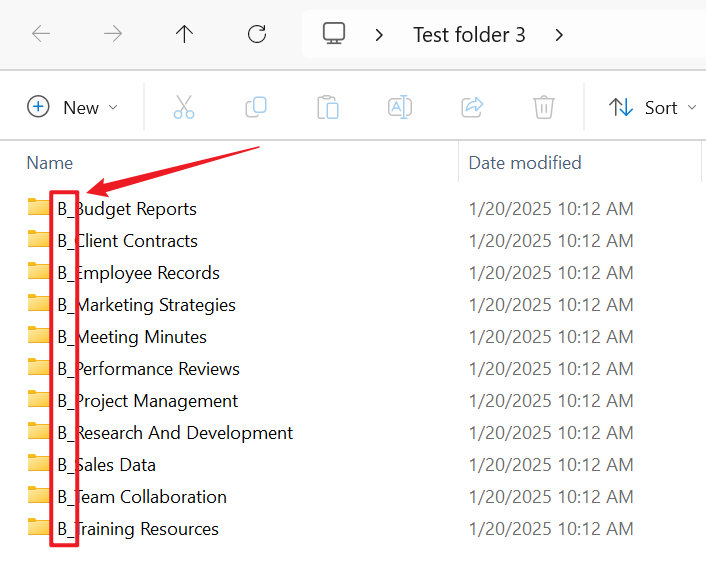
Task: Select the B_Sales Data folder
Action: pos(106,465)
